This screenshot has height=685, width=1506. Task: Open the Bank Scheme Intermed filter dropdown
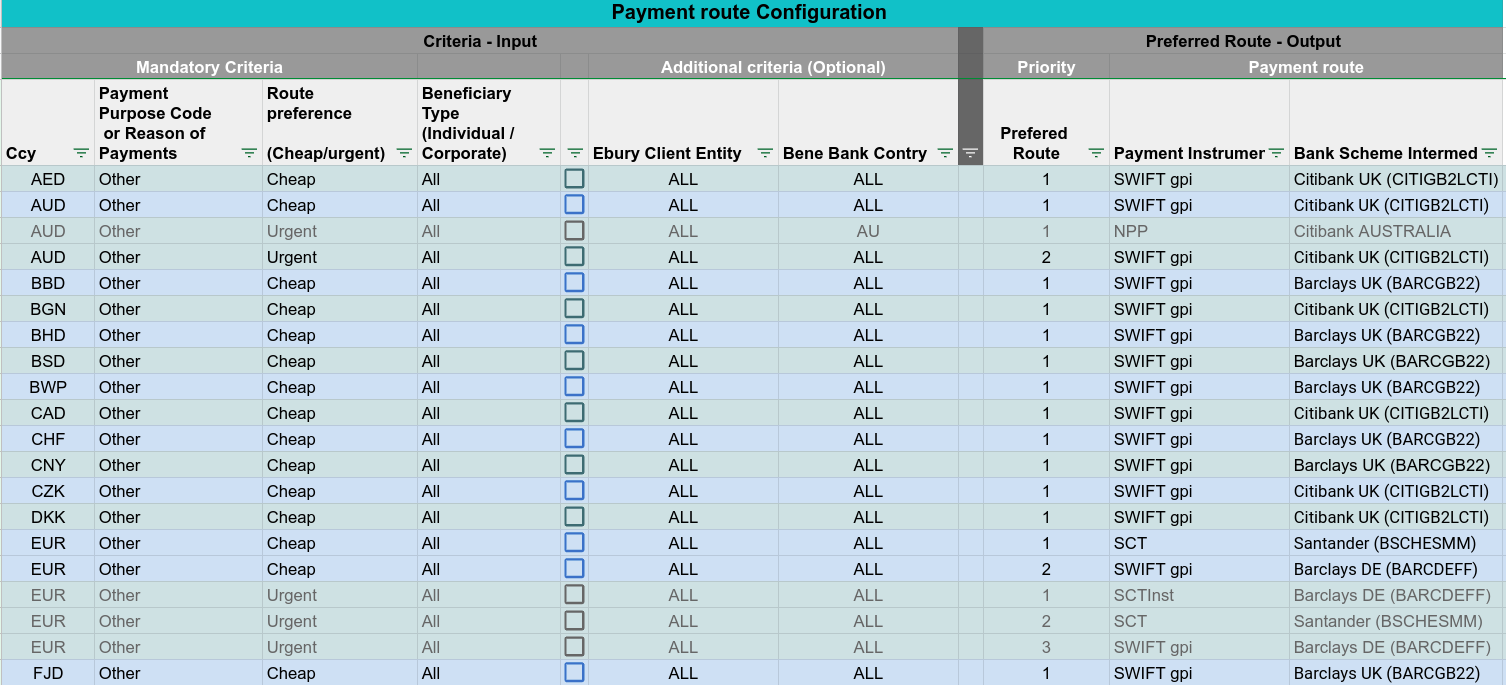click(x=1489, y=153)
